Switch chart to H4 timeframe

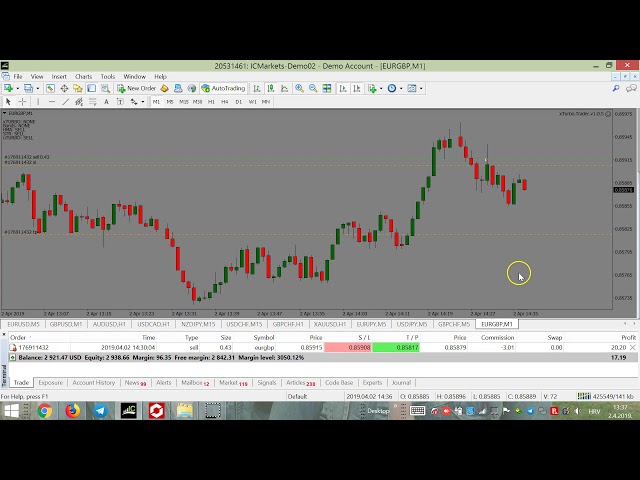pos(225,102)
